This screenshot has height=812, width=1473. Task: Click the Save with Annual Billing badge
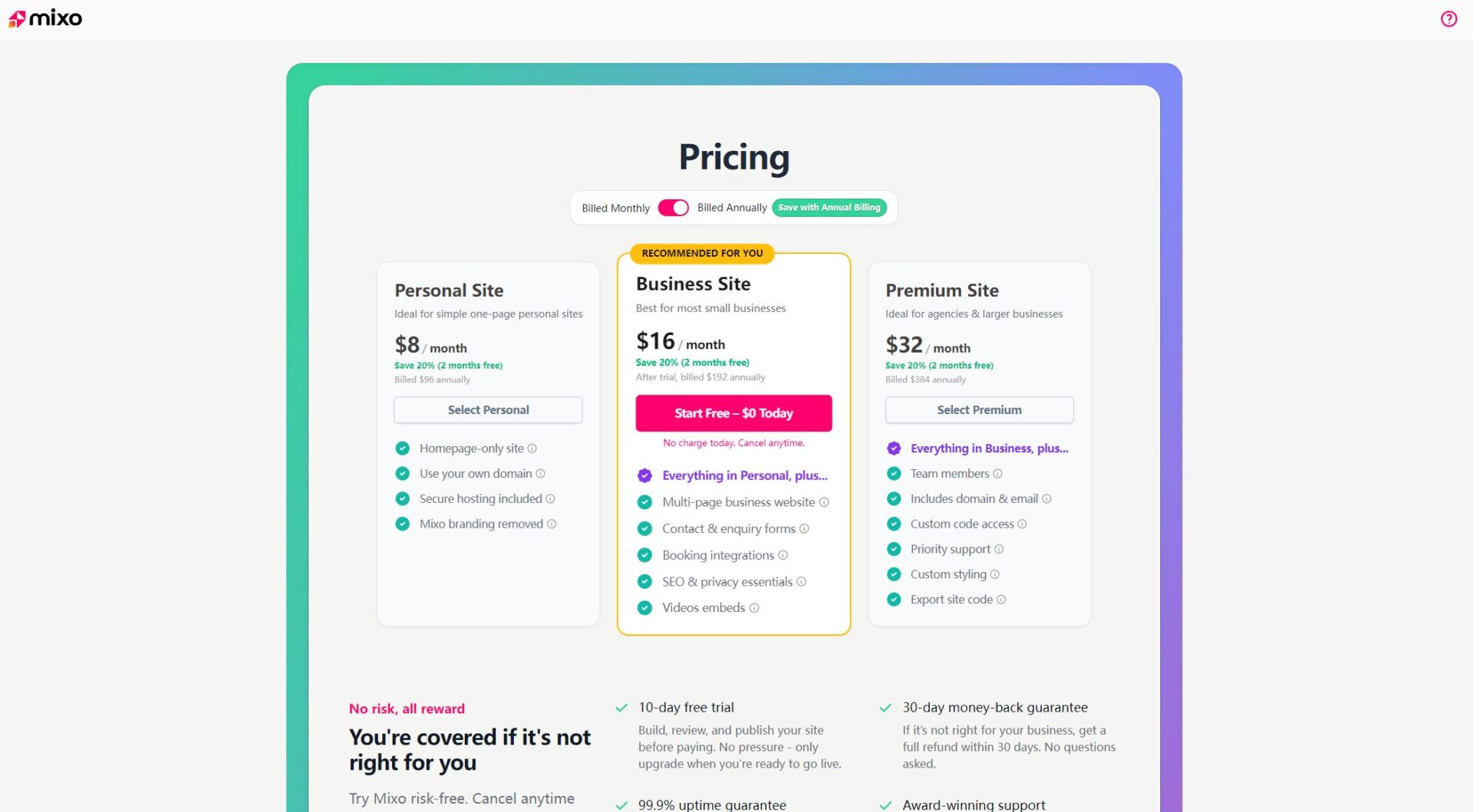tap(829, 208)
